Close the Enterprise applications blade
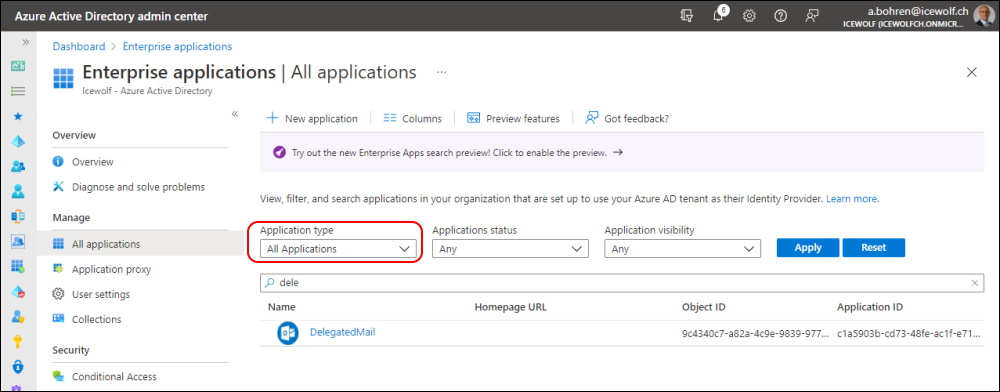 (972, 73)
